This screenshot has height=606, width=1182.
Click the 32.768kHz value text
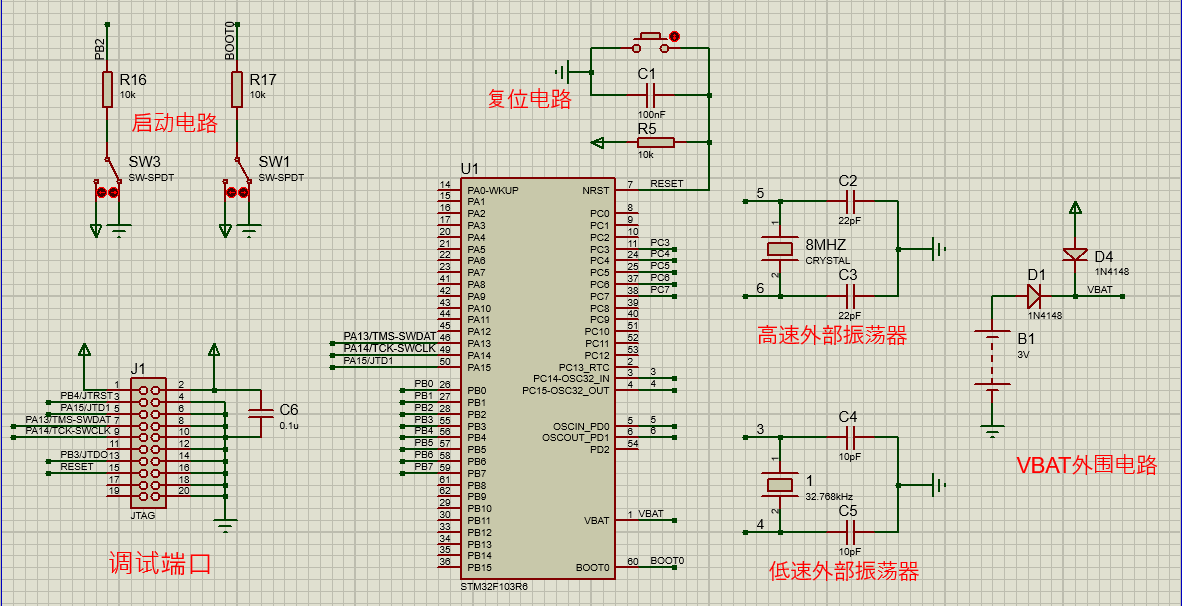[830, 497]
